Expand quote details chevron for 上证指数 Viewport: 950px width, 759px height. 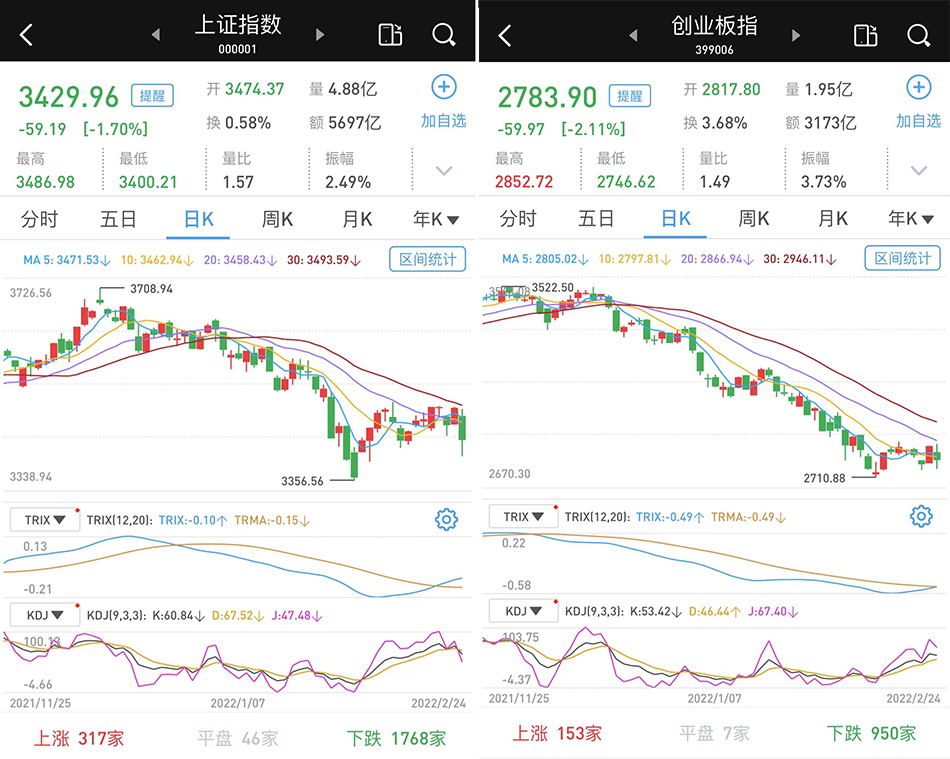click(x=444, y=171)
